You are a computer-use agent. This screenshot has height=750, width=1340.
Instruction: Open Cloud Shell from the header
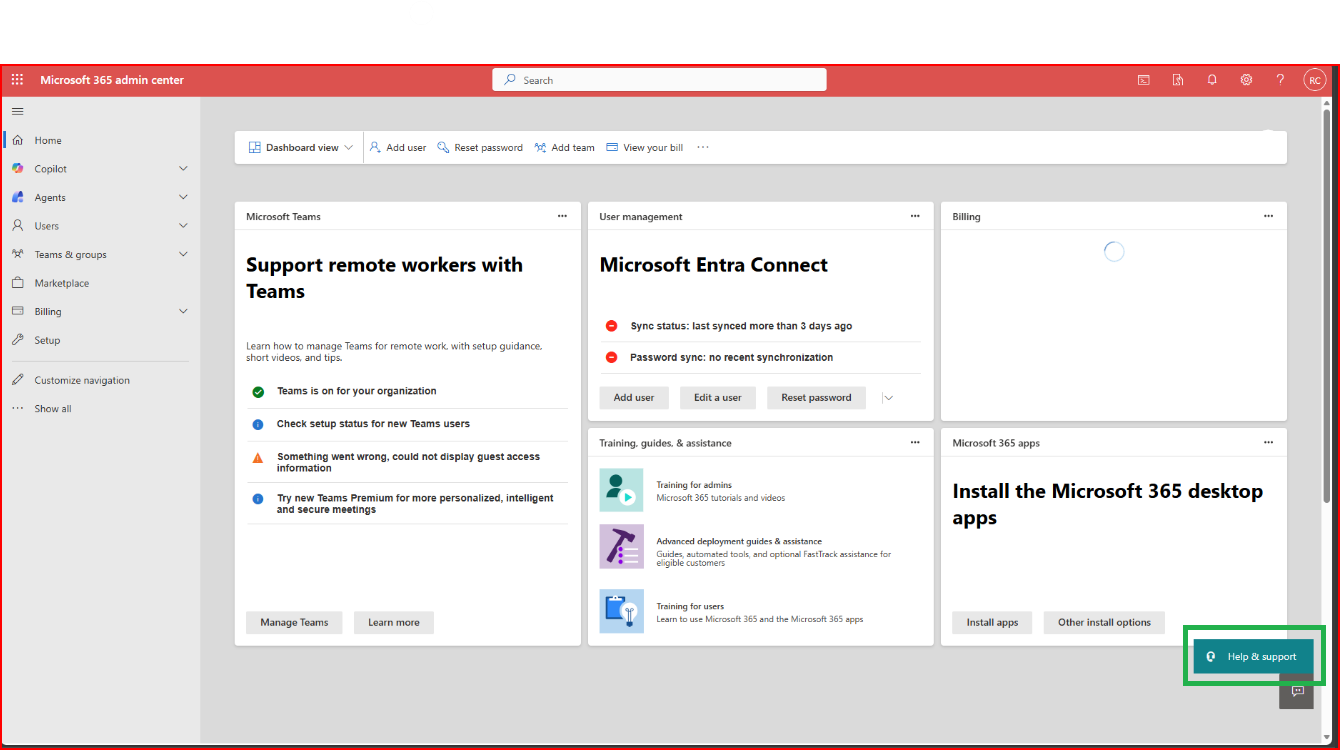1143,80
